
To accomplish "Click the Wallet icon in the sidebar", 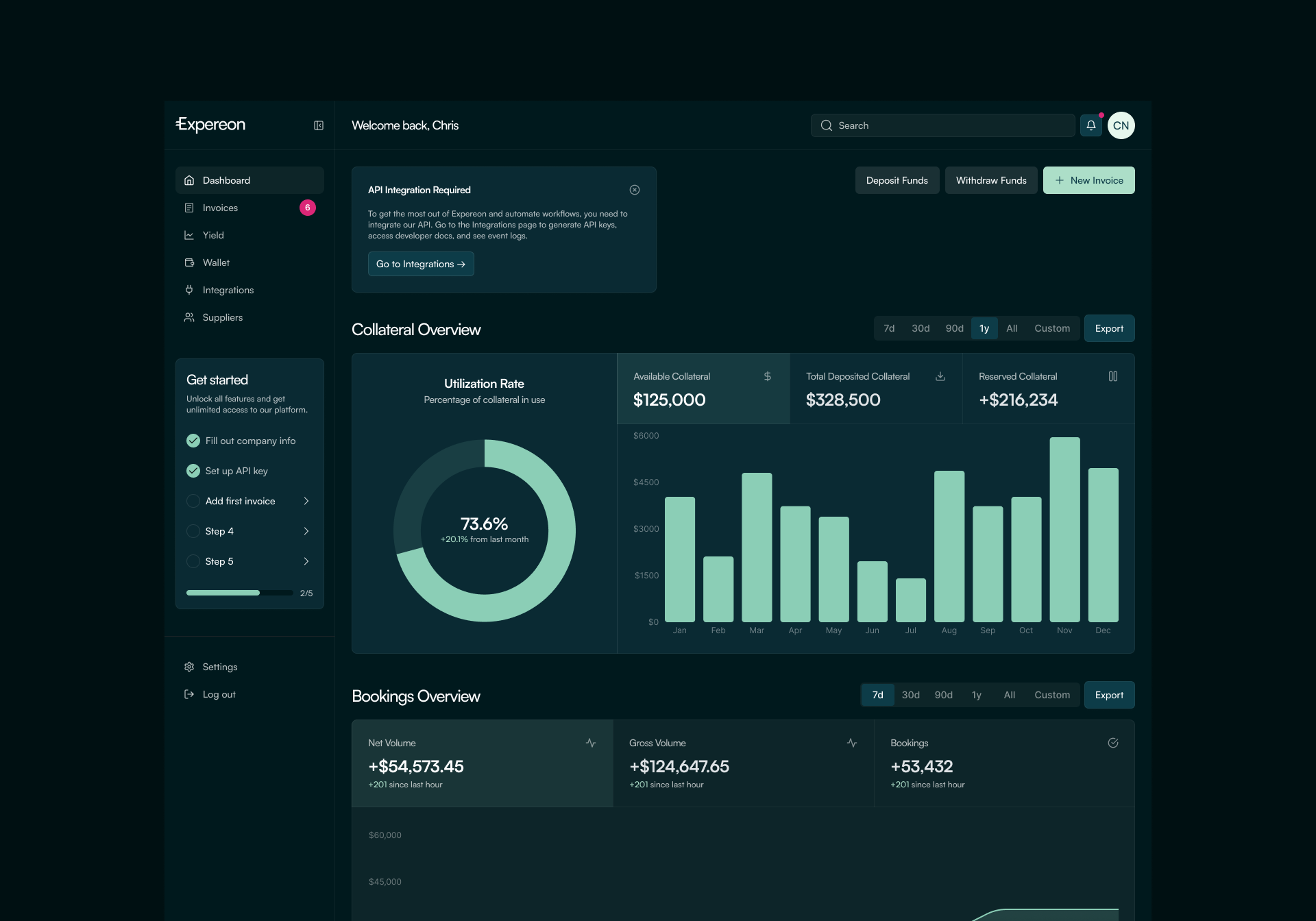I will (190, 262).
